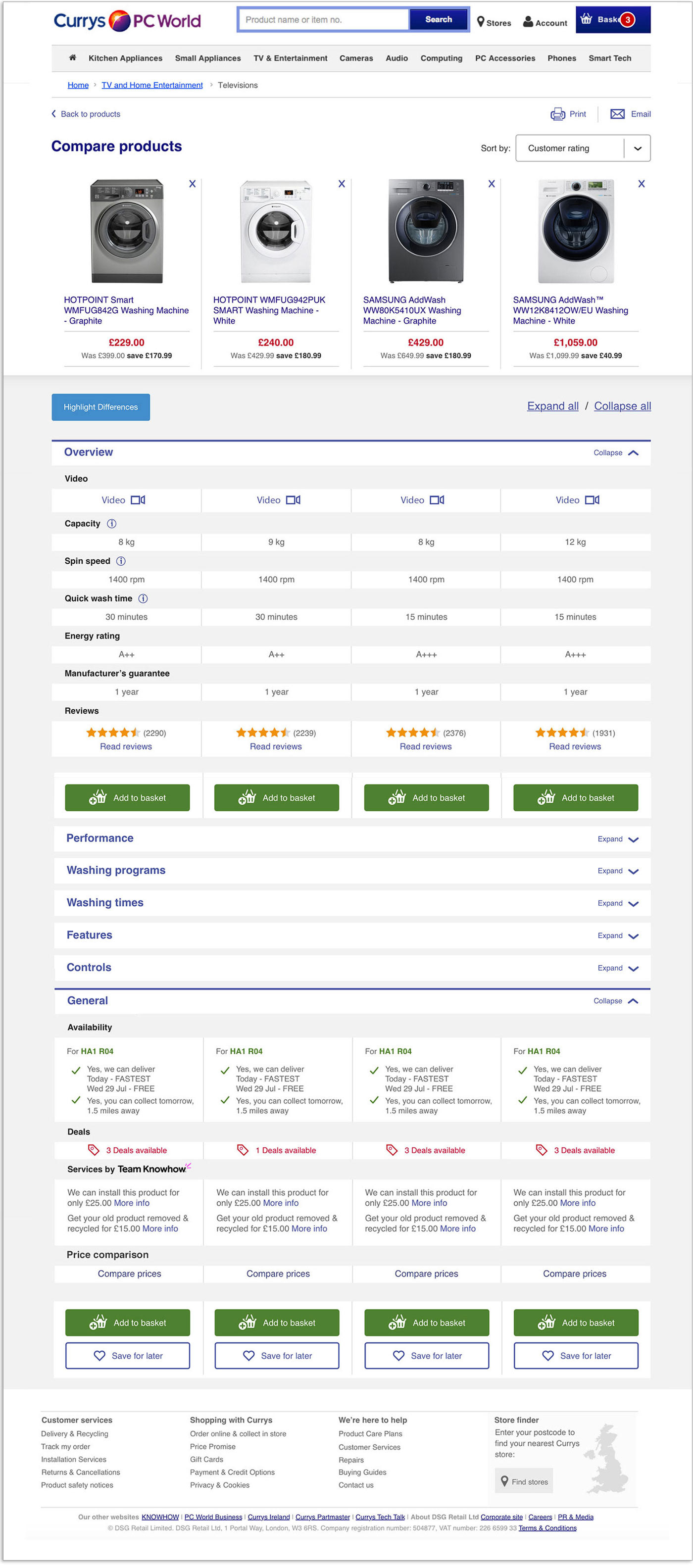Expand the Washing programs section
The image size is (693, 1568).
tap(617, 871)
